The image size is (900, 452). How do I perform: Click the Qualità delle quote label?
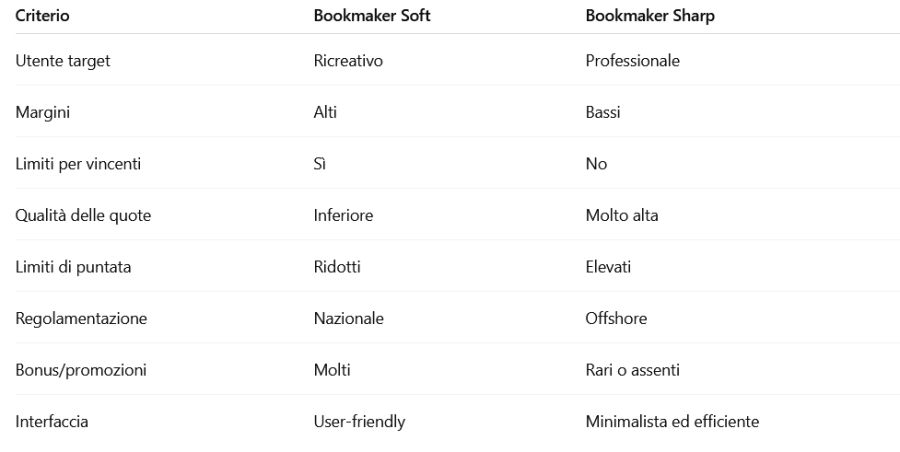[x=83, y=215]
